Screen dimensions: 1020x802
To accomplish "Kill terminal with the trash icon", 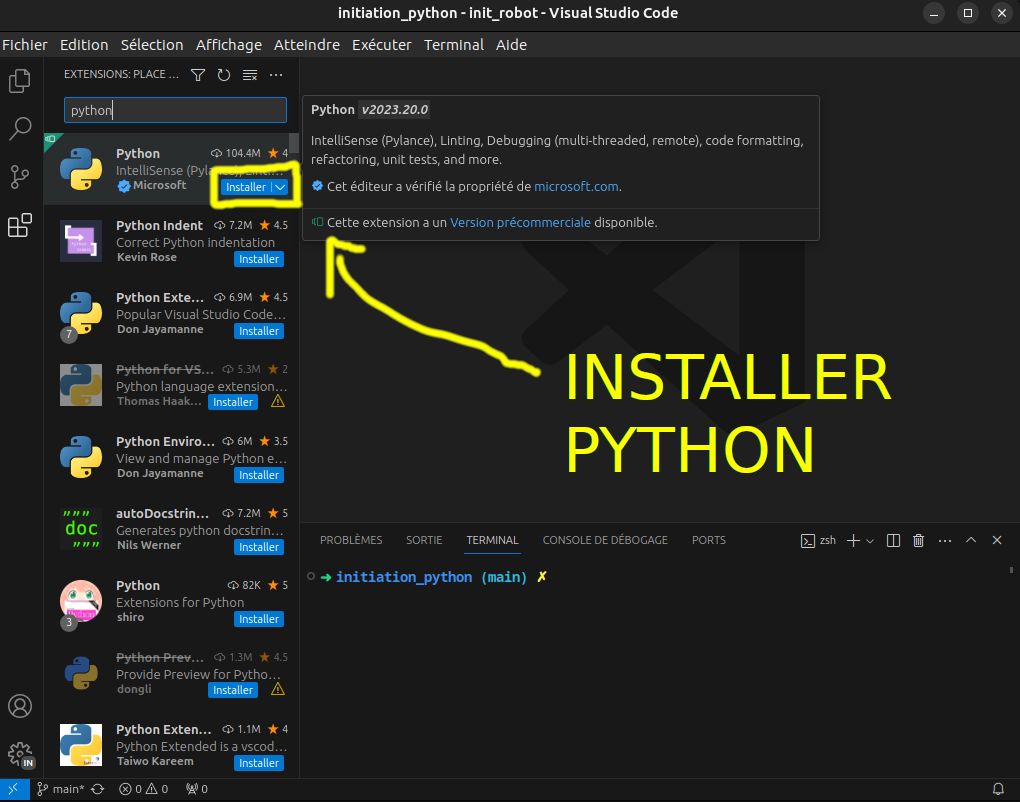I will point(919,541).
